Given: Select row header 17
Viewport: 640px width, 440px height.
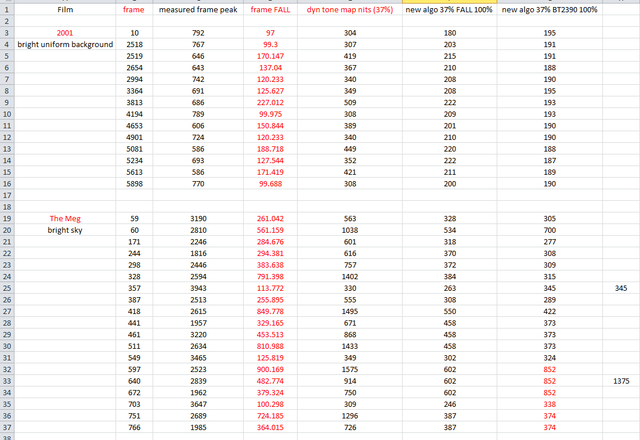Looking at the screenshot, I should [7, 195].
